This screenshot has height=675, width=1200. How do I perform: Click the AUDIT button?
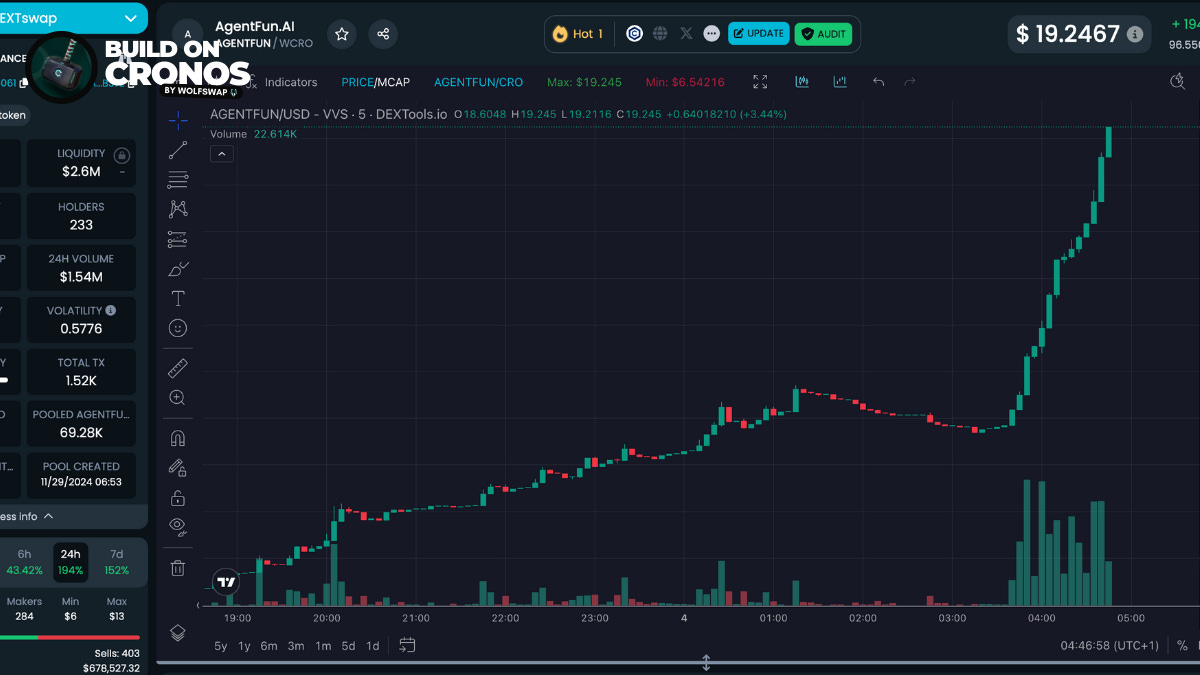(824, 33)
